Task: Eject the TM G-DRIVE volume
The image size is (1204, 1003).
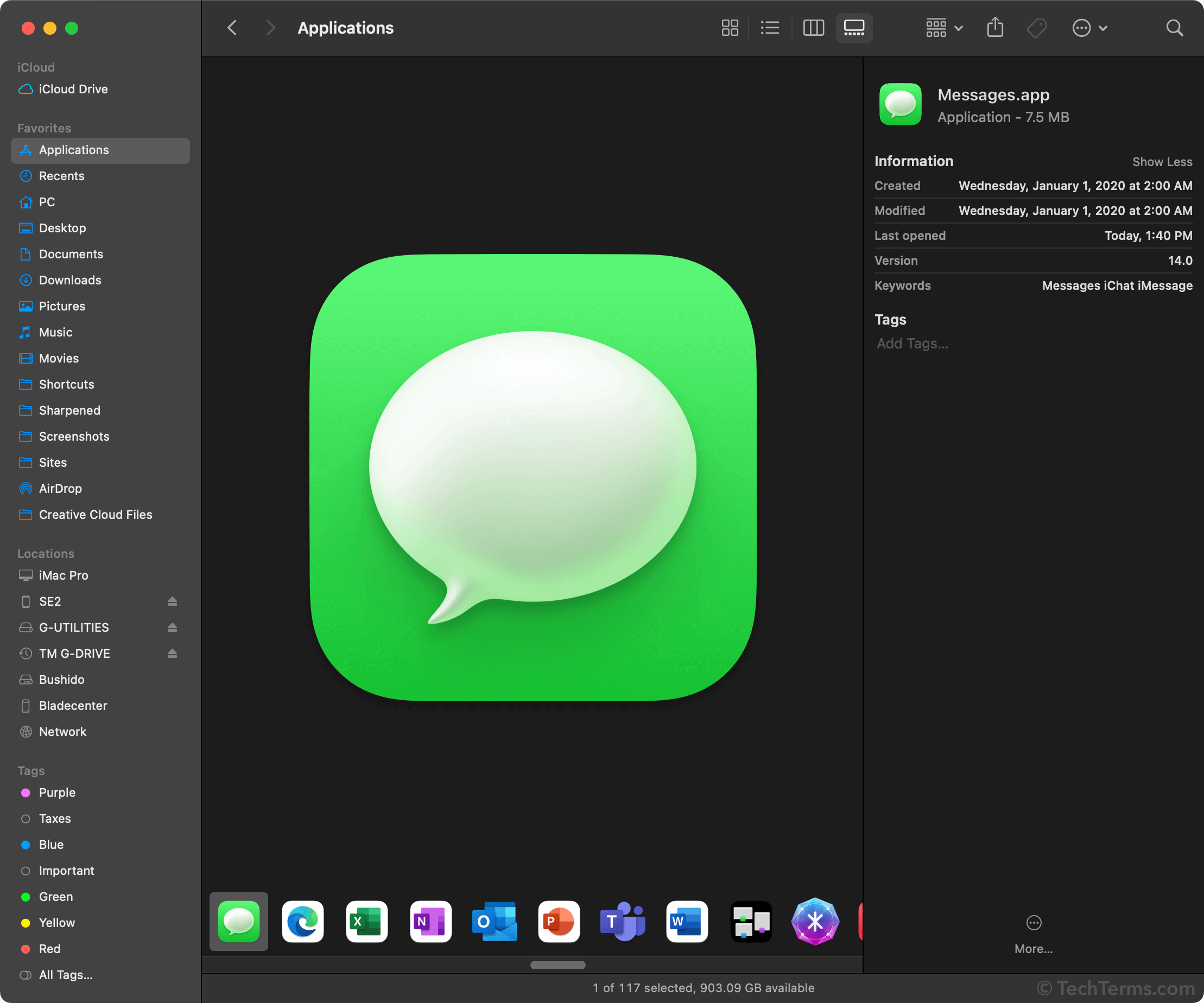Action: pyautogui.click(x=172, y=653)
